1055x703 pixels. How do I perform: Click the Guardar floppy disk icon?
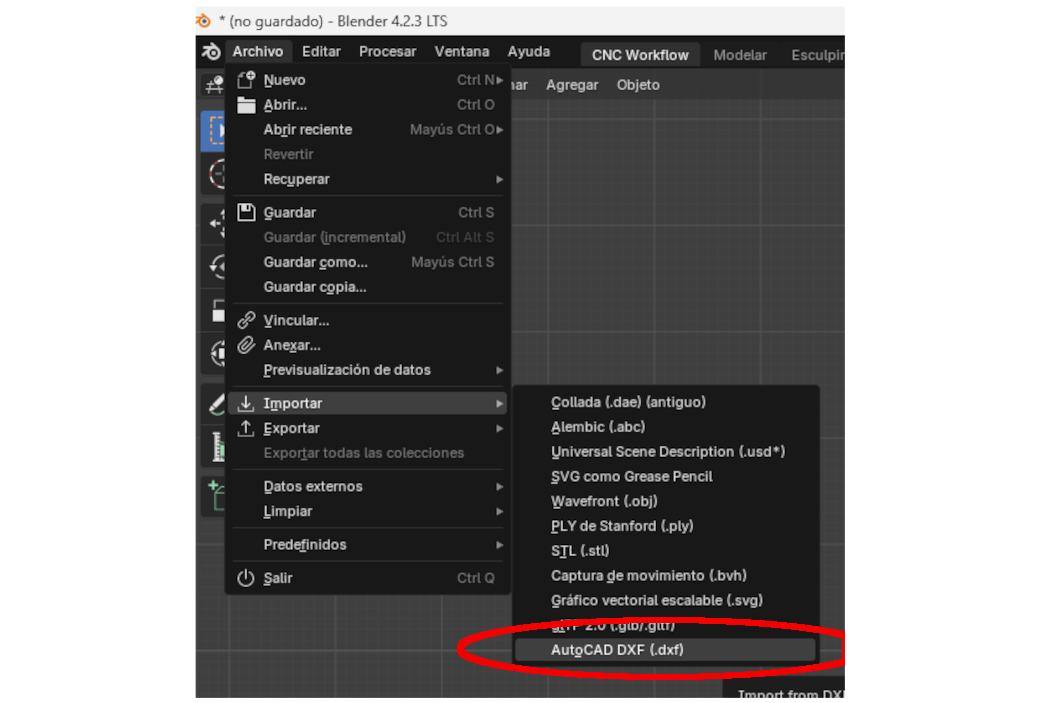pyautogui.click(x=246, y=212)
